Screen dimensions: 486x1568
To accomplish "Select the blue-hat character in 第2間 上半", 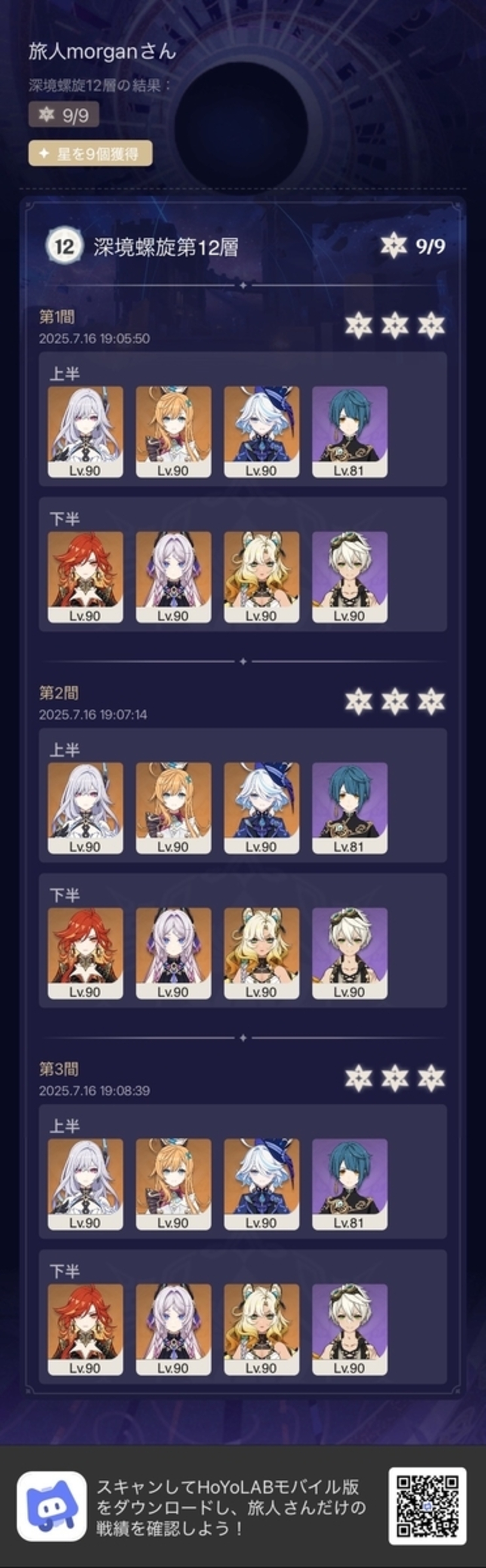I will pos(261,808).
